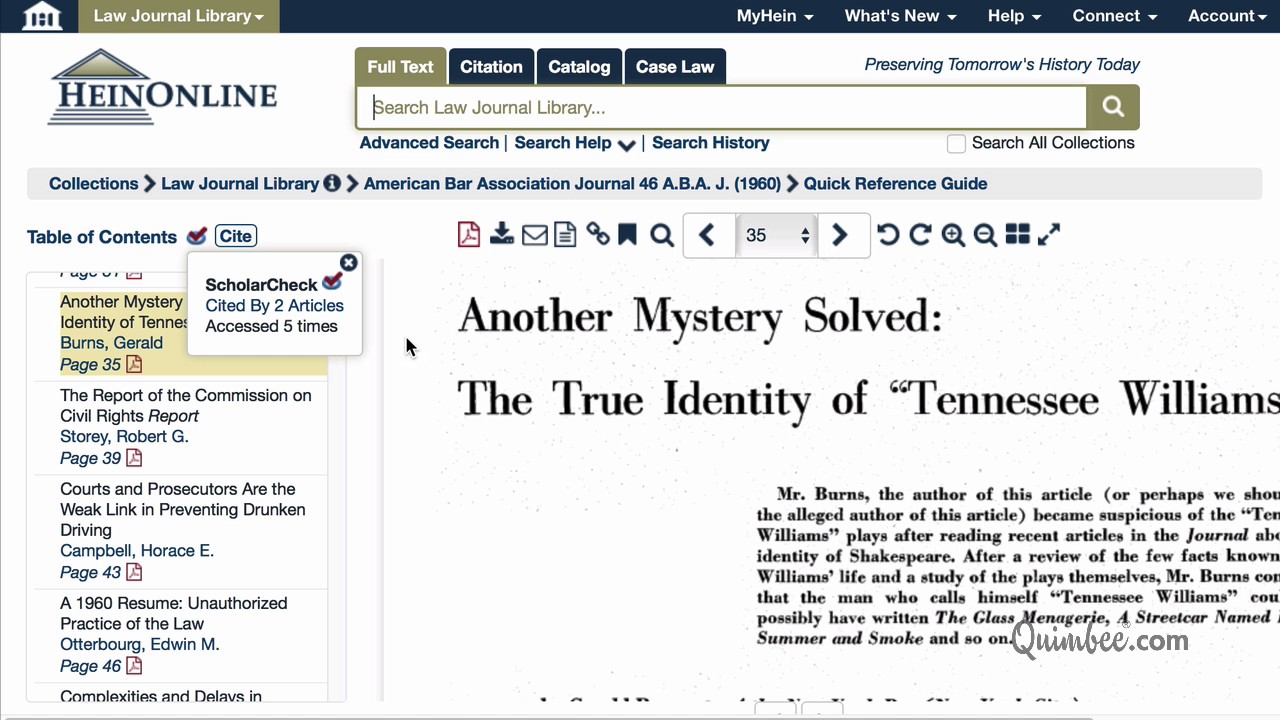Click the search magnifier button
Image resolution: width=1280 pixels, height=720 pixels.
pos(1113,107)
